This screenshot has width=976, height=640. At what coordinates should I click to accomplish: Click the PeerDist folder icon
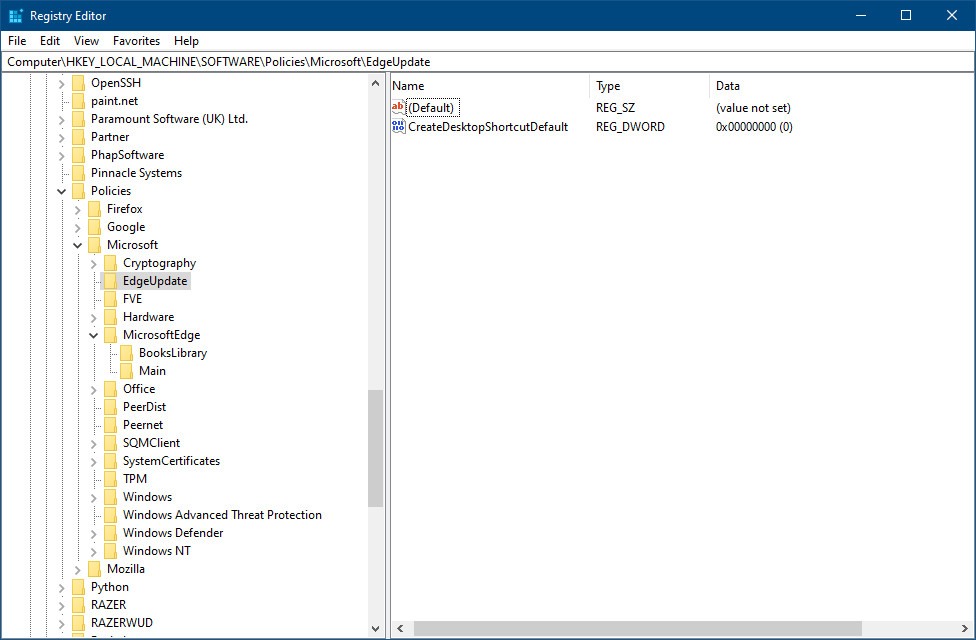pos(111,408)
